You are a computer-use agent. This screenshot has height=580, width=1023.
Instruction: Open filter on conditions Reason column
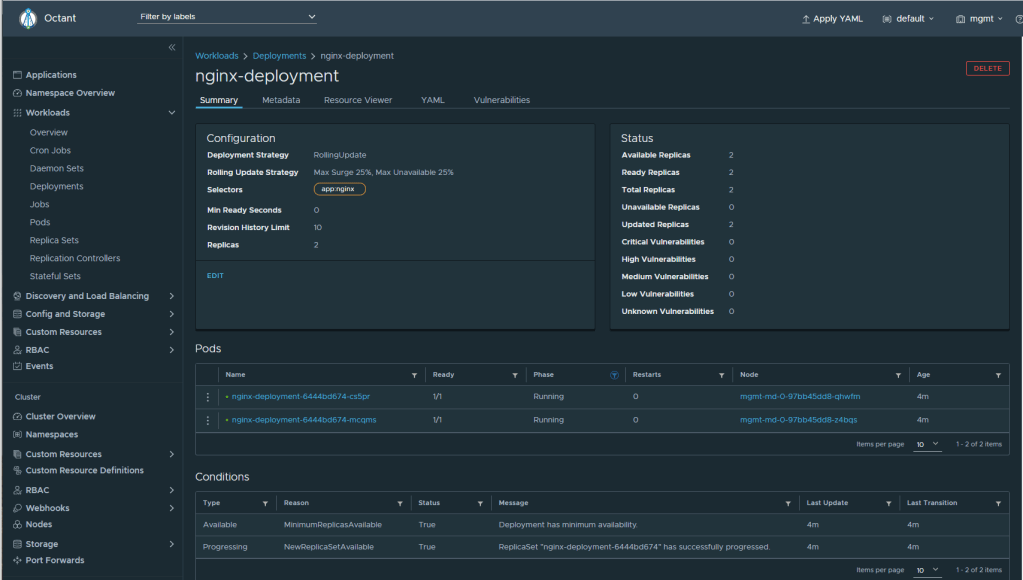click(x=399, y=503)
